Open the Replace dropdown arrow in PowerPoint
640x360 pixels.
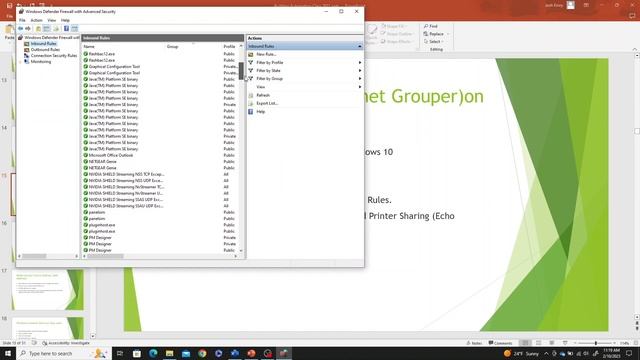(448, 34)
